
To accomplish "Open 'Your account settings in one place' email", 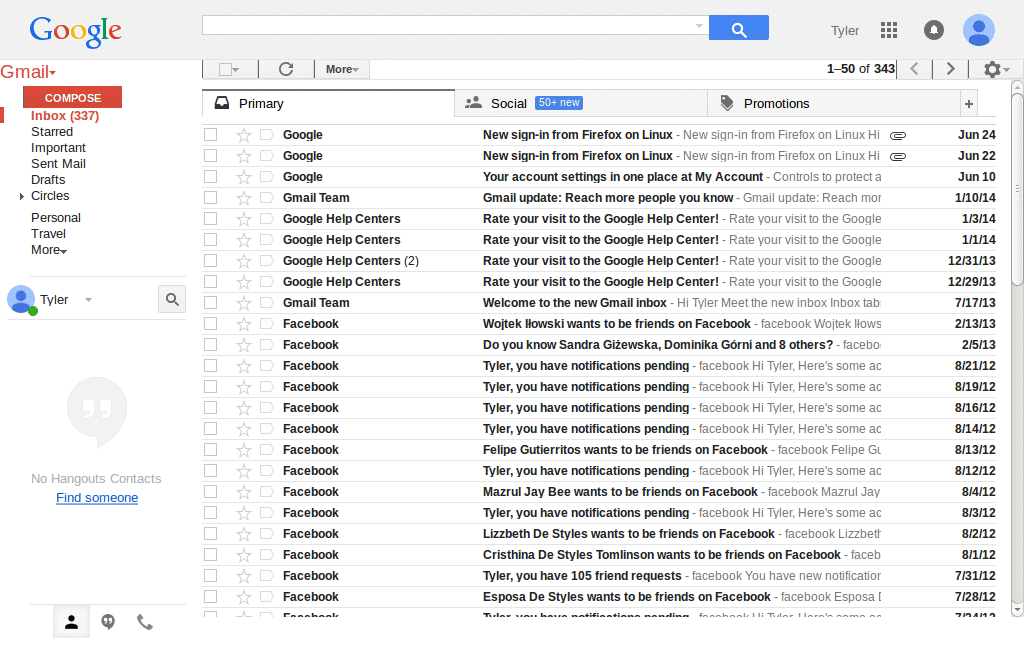I will 599,177.
